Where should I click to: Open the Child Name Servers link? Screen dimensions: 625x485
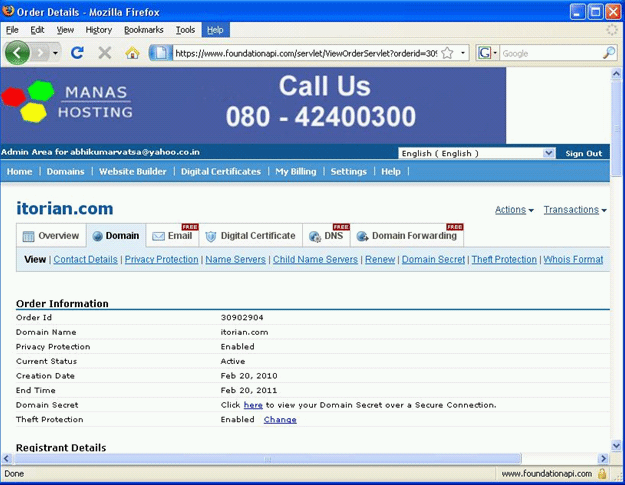click(x=315, y=259)
